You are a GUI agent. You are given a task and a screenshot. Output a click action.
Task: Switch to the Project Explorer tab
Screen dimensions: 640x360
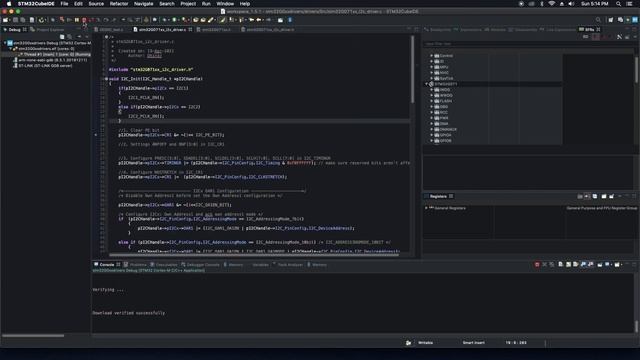47,29
